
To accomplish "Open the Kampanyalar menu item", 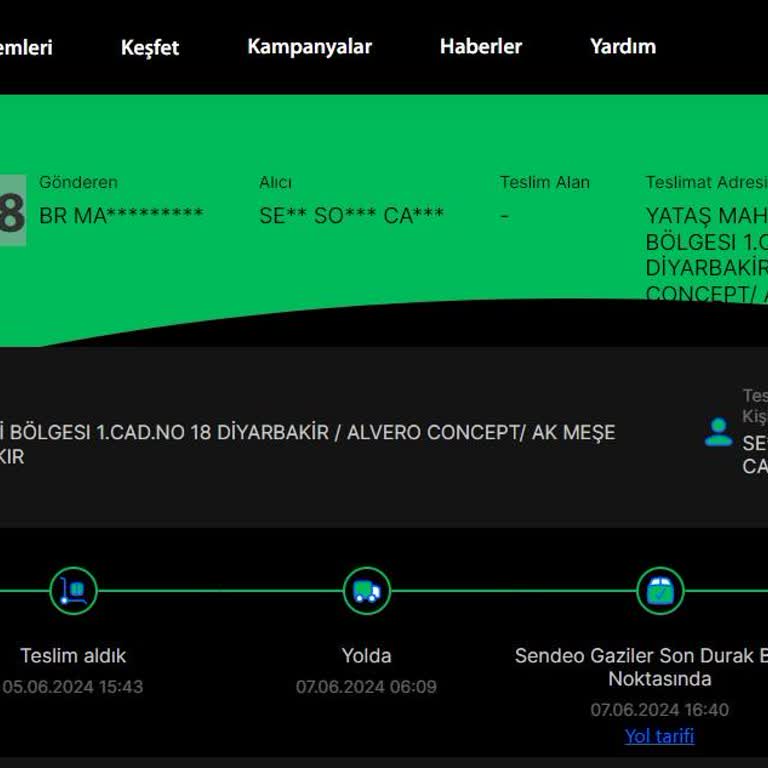I will (x=310, y=47).
